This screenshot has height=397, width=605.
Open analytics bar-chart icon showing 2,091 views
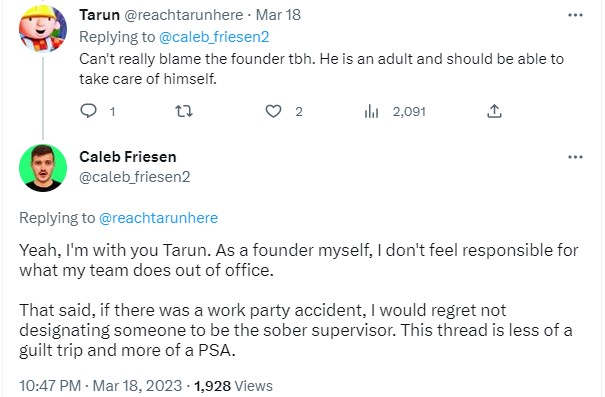click(x=371, y=111)
